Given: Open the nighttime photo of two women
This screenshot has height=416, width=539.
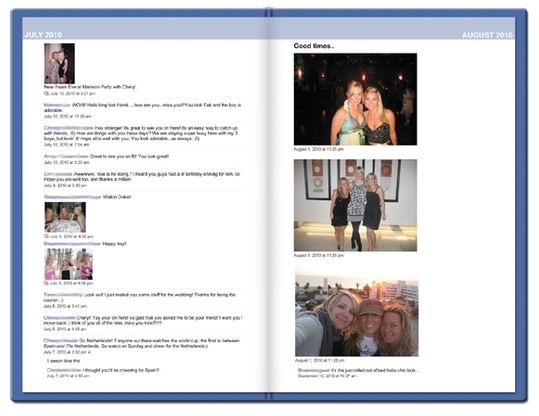Looking at the screenshot, I should [x=355, y=99].
